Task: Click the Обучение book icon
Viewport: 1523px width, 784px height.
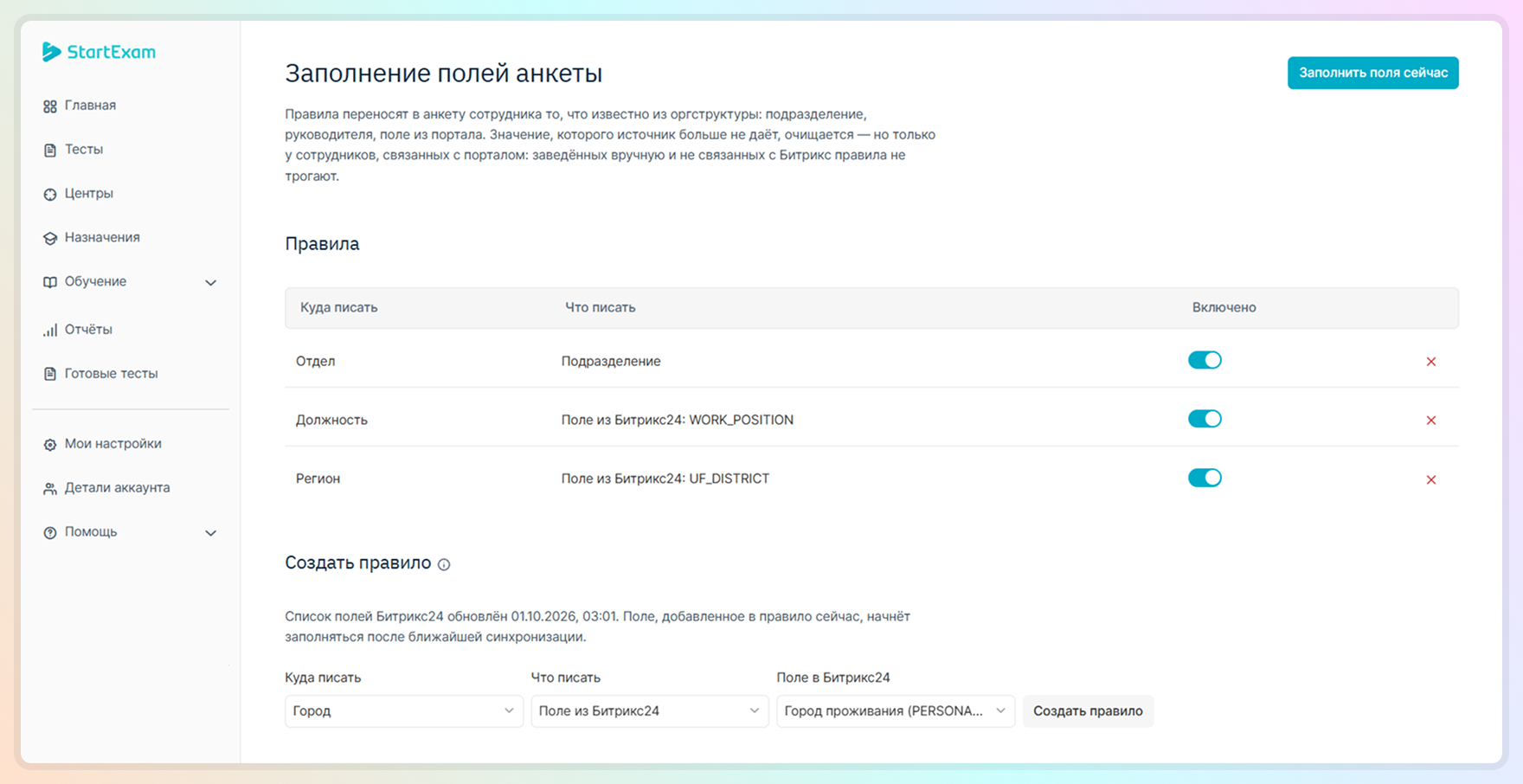Action: click(50, 282)
